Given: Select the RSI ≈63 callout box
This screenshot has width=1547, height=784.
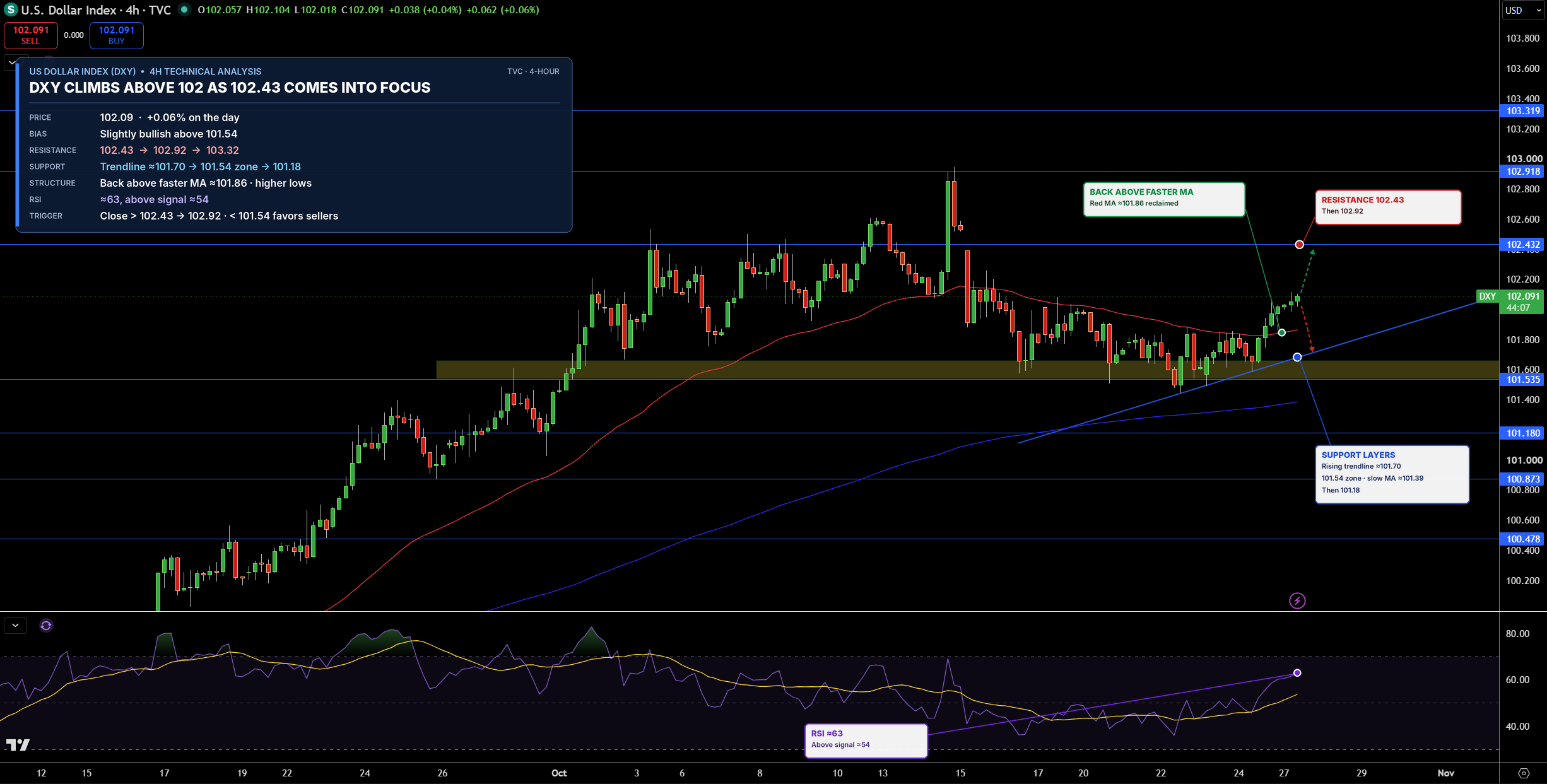Looking at the screenshot, I should point(866,740).
